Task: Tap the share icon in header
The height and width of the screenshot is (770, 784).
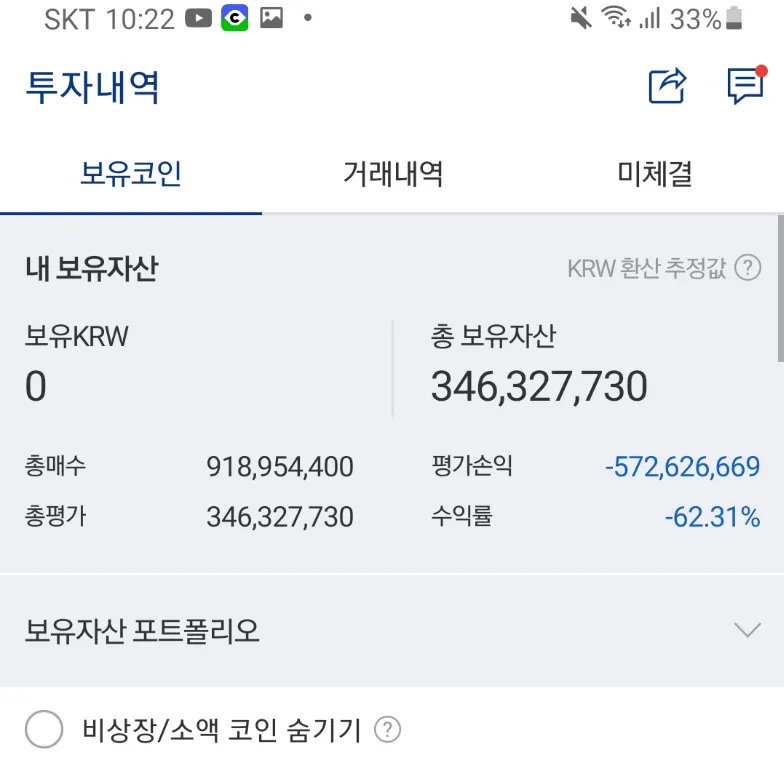Action: coord(667,86)
